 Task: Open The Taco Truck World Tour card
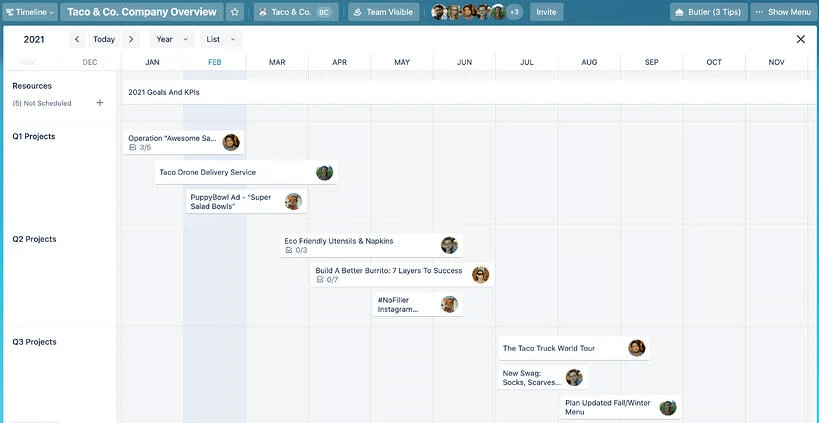574,348
